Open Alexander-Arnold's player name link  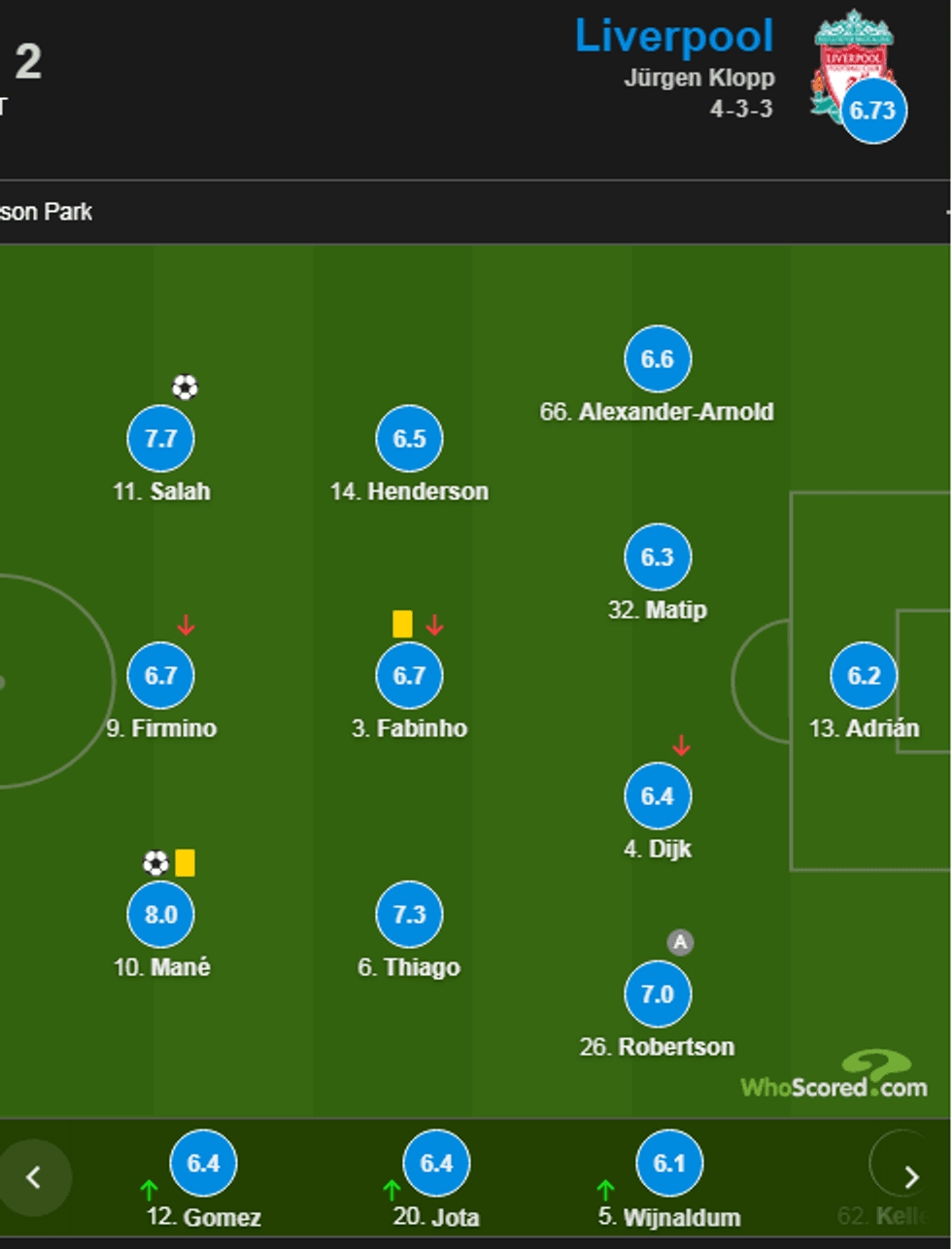click(657, 412)
